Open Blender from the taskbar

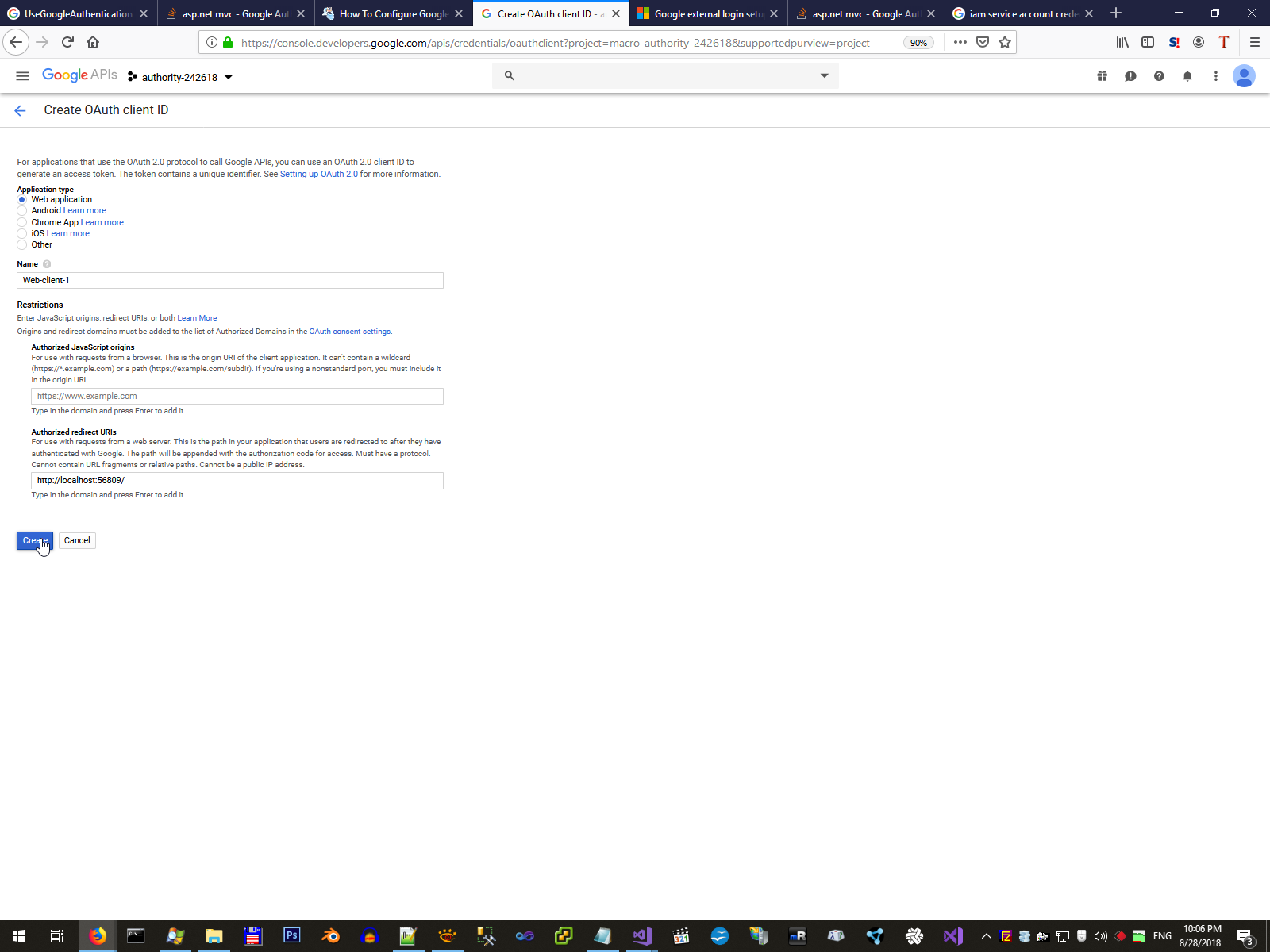pyautogui.click(x=331, y=936)
